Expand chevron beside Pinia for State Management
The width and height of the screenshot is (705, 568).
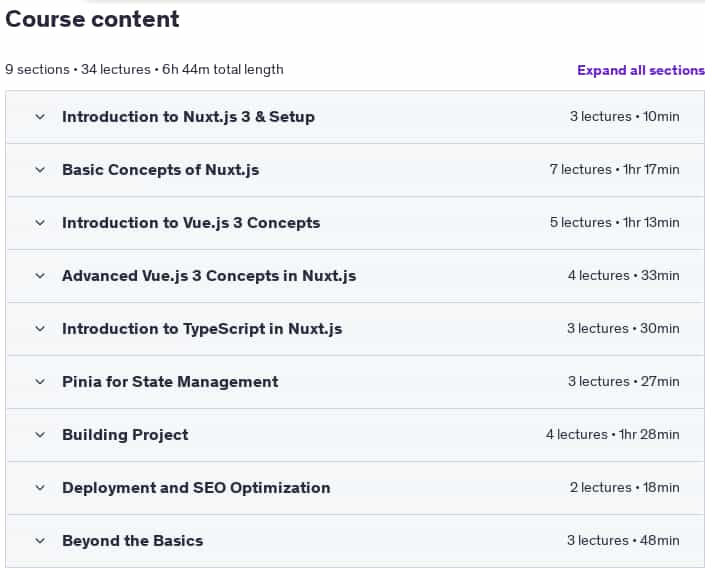coord(40,382)
